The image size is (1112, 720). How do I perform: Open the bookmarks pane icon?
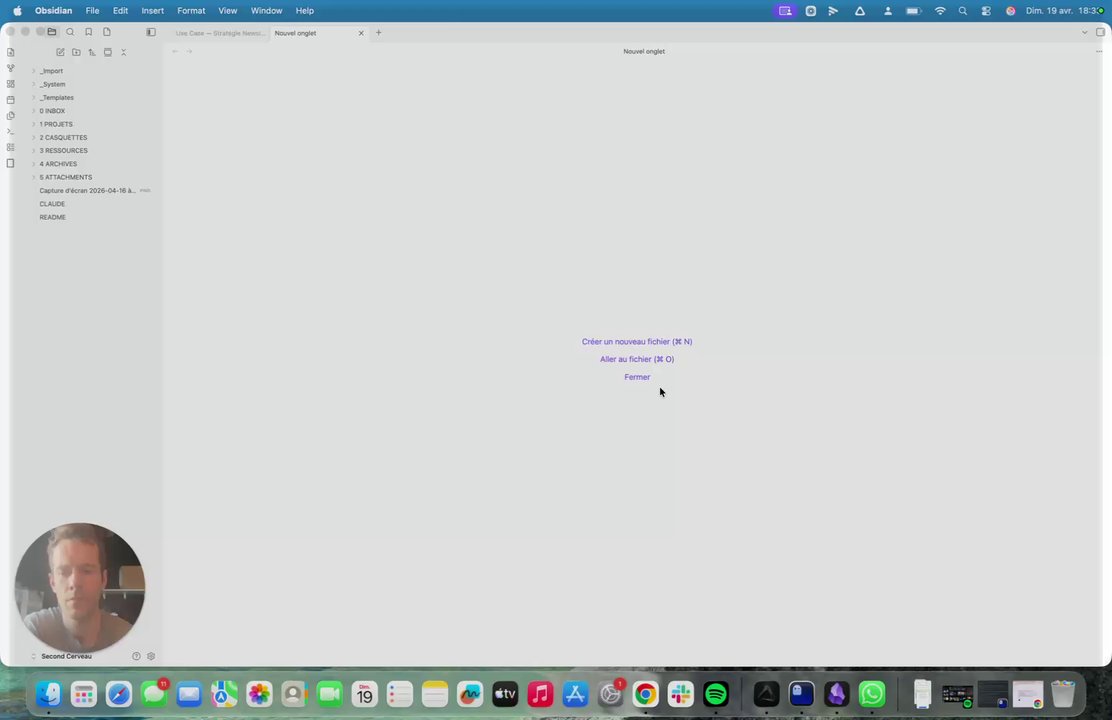89,32
